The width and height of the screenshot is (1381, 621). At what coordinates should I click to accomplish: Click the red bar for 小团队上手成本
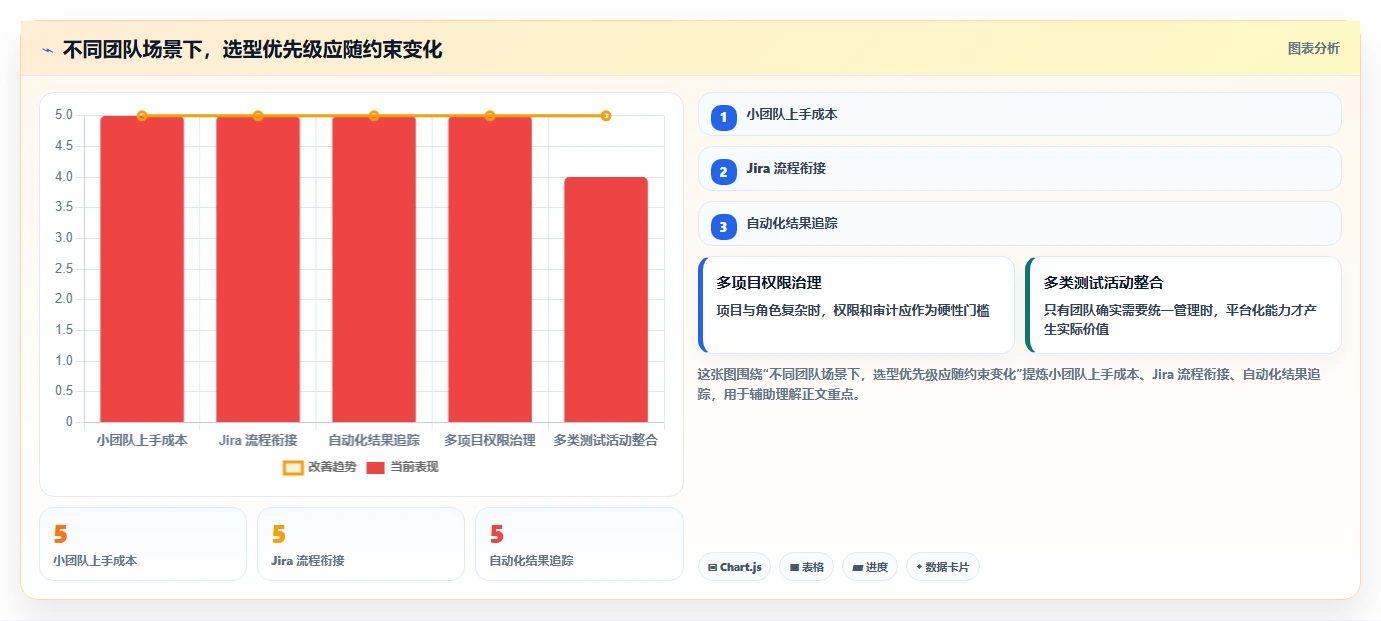click(x=142, y=269)
